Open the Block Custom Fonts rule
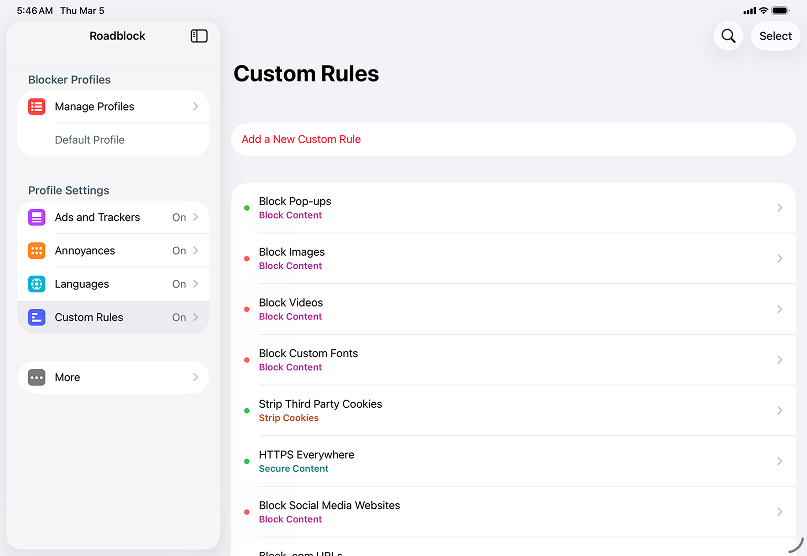 pyautogui.click(x=513, y=360)
